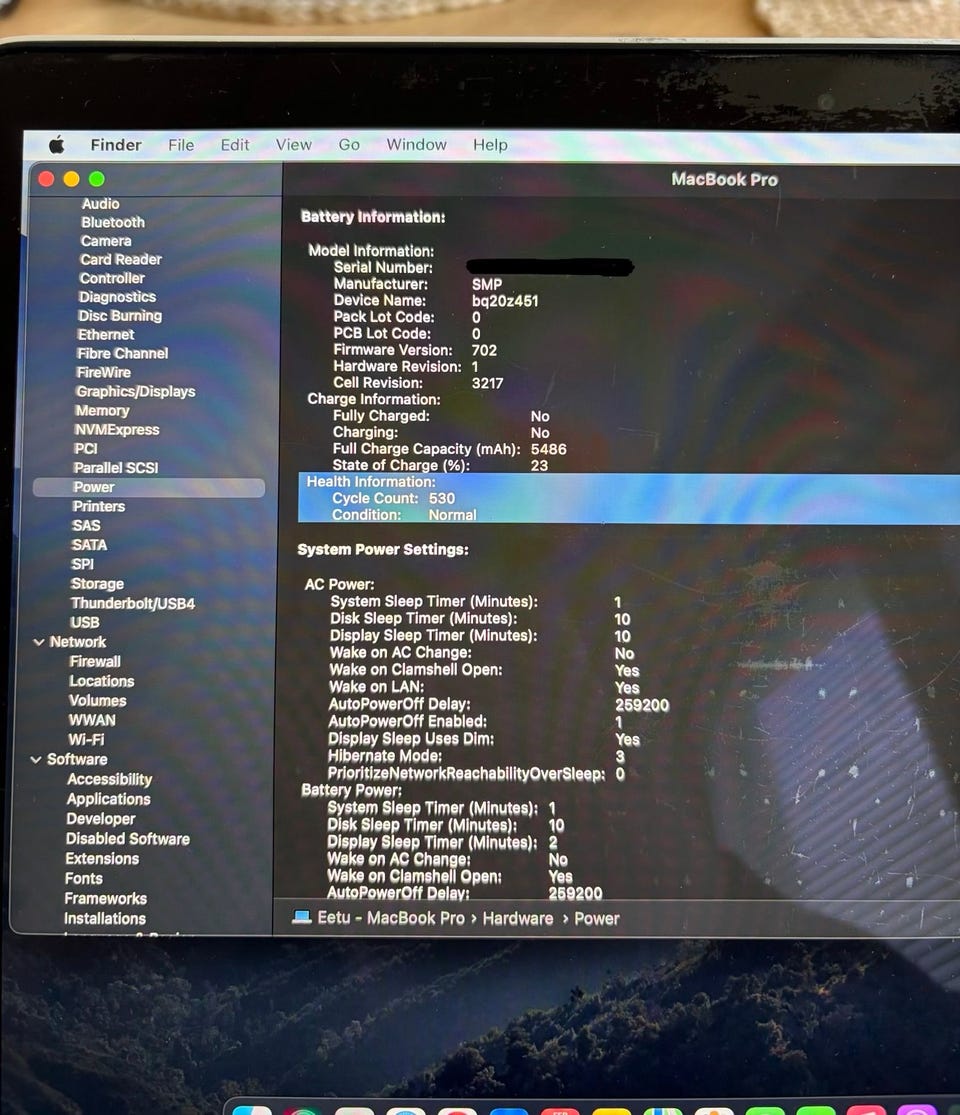Select the Network category label
This screenshot has height=1115, width=960.
click(78, 642)
